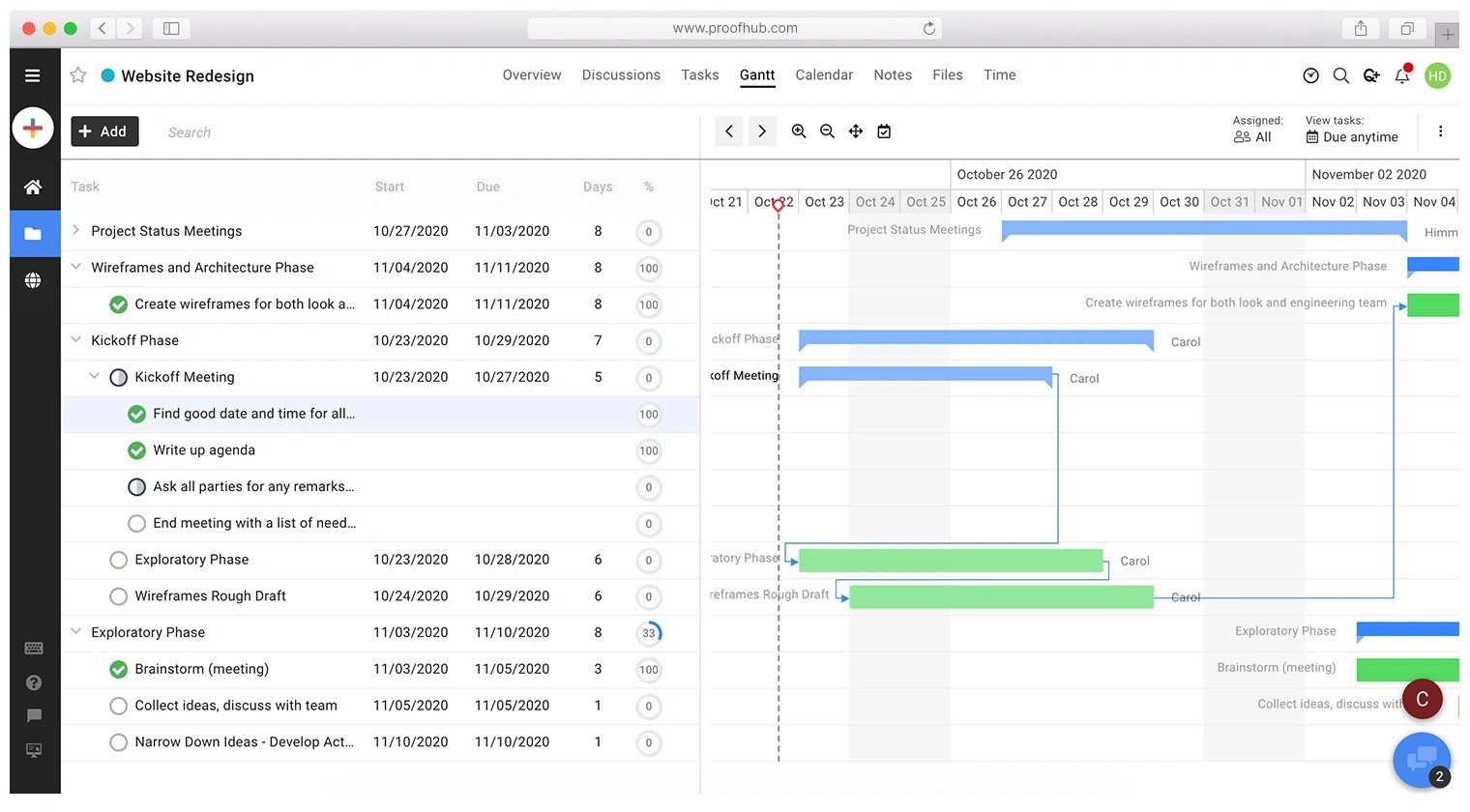Open the hamburger menu in sidebar
This screenshot has height=812, width=1470.
33,75
